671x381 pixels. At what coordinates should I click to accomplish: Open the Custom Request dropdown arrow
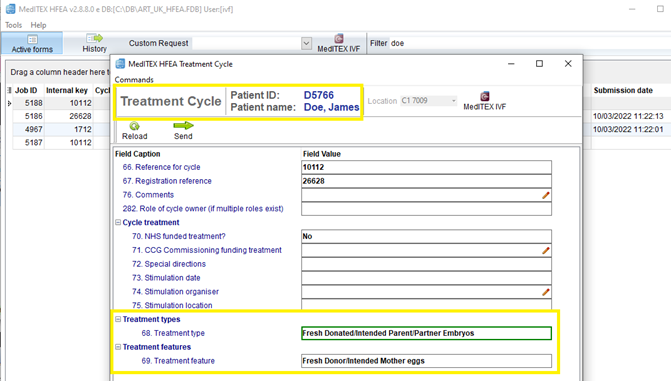click(x=306, y=43)
